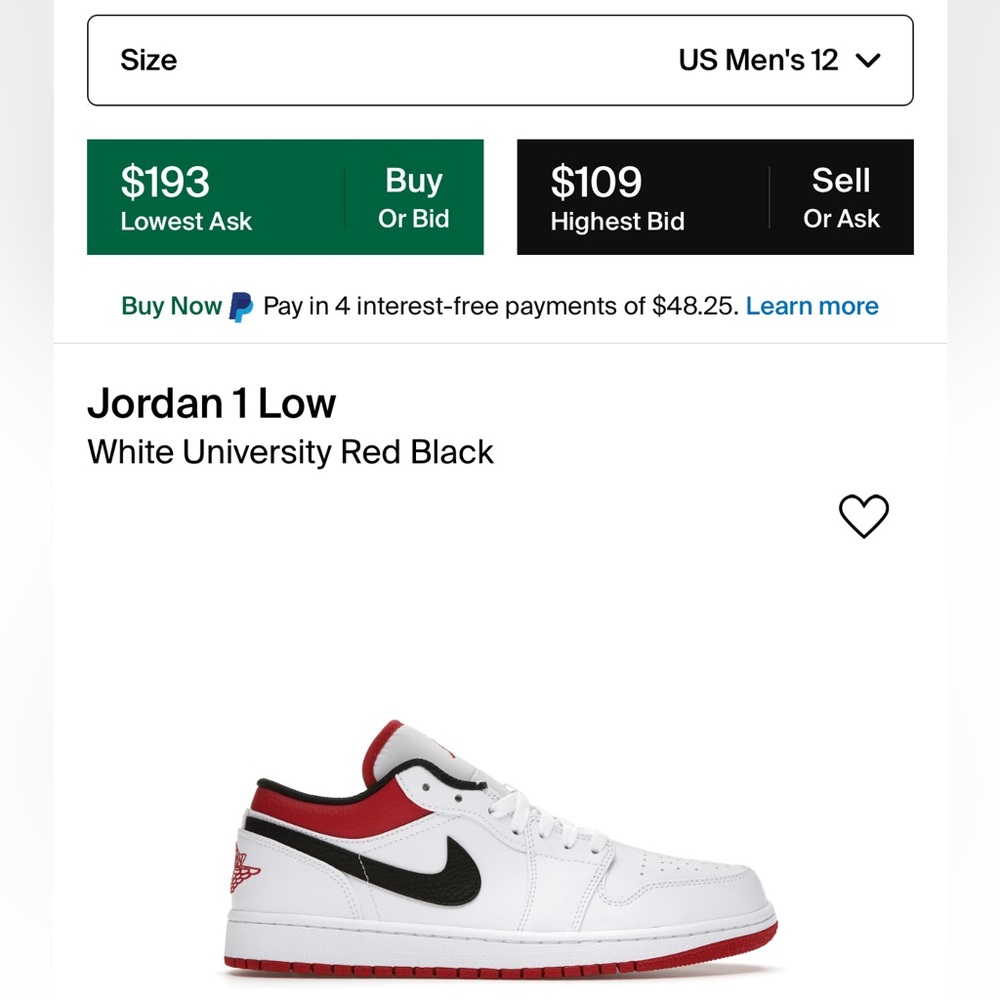This screenshot has width=1000, height=1000.
Task: Click the Or Bid label
Action: (414, 218)
